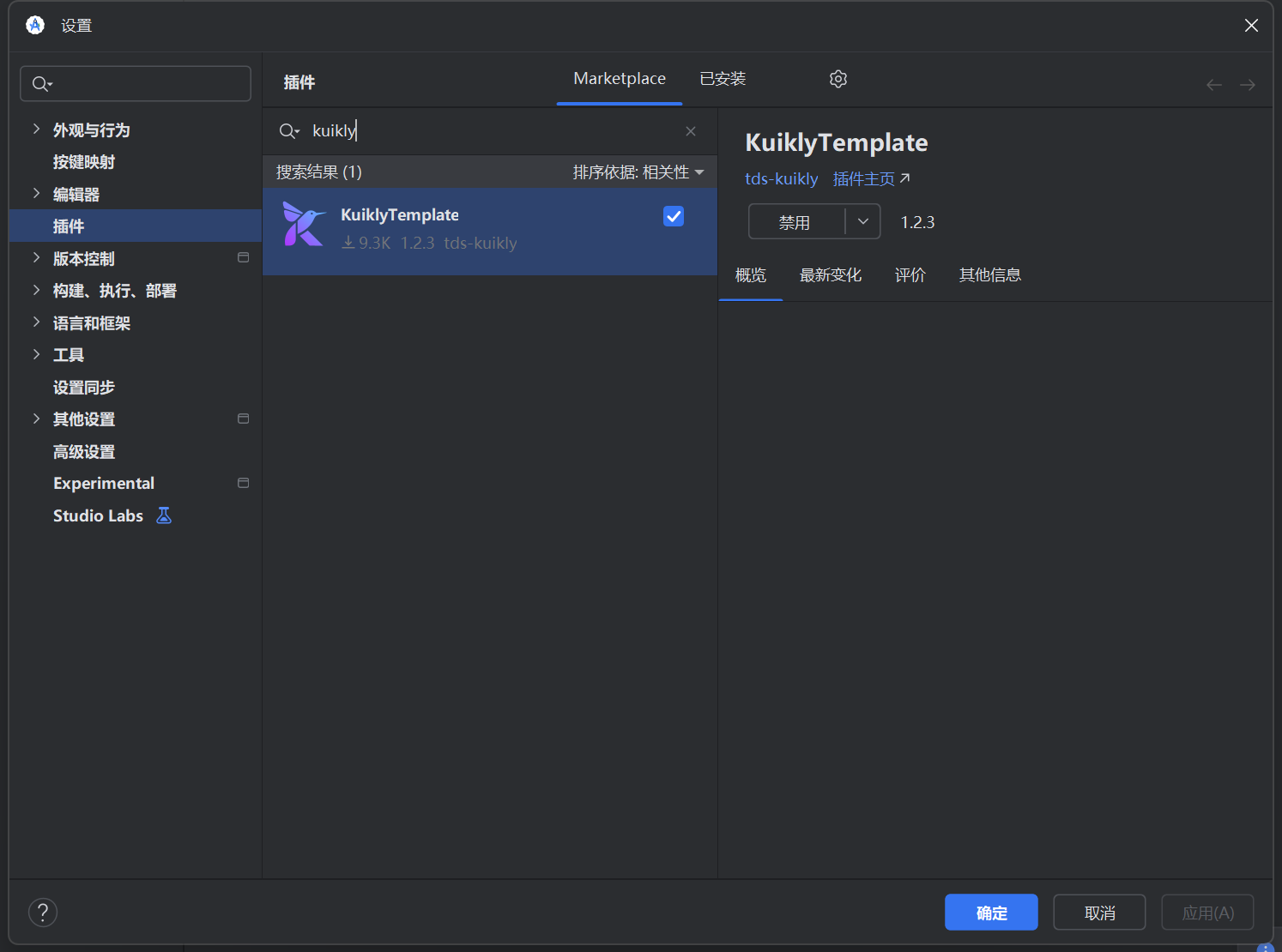Expand the 语言和框架 settings group
Viewport: 1282px width, 952px height.
click(36, 322)
